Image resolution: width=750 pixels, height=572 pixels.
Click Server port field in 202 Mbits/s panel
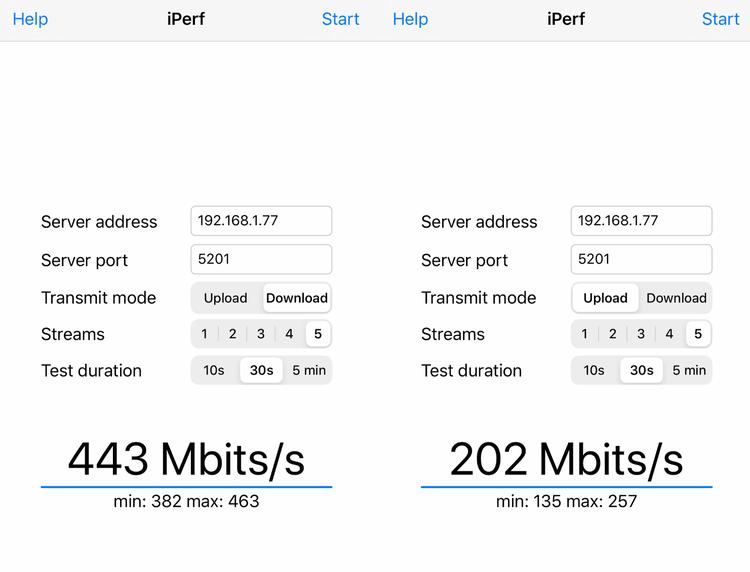point(641,259)
